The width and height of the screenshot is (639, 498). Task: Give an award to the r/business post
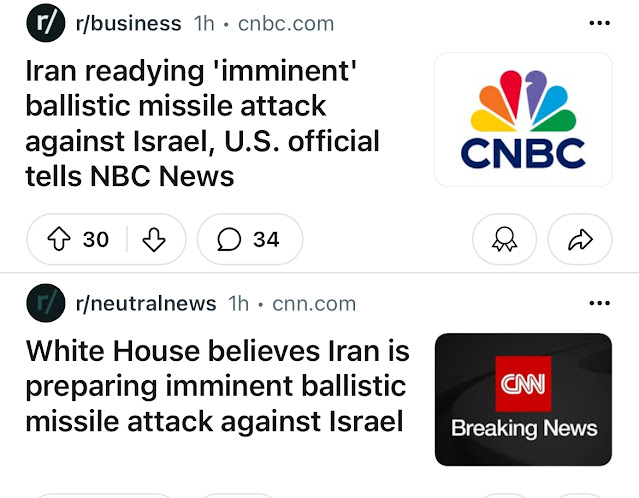[x=504, y=240]
